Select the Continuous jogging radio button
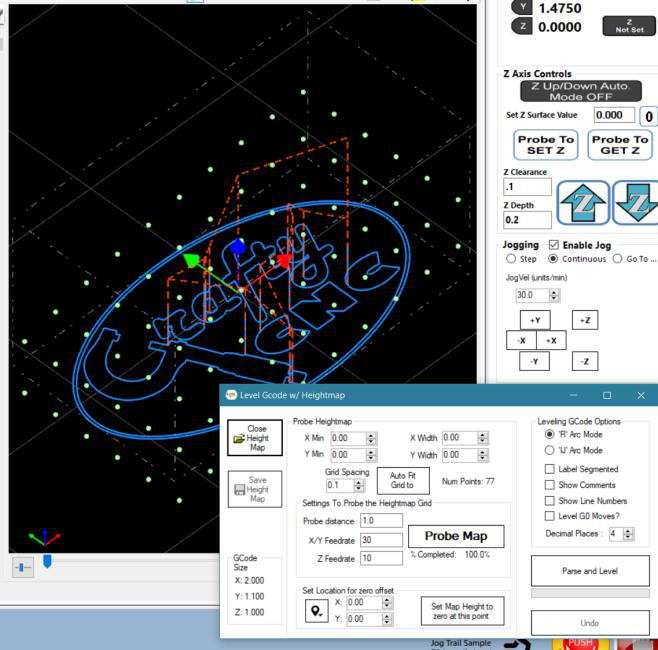Viewport: 658px width, 650px height. click(x=553, y=259)
